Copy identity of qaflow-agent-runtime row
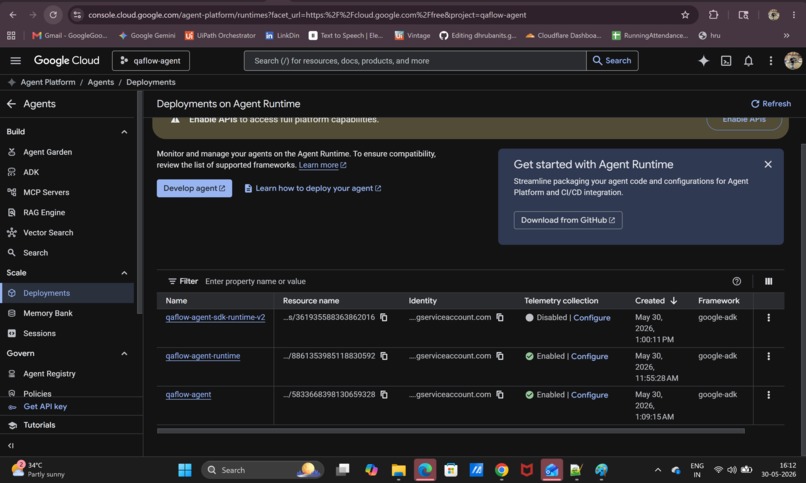This screenshot has height=483, width=806. [500, 356]
